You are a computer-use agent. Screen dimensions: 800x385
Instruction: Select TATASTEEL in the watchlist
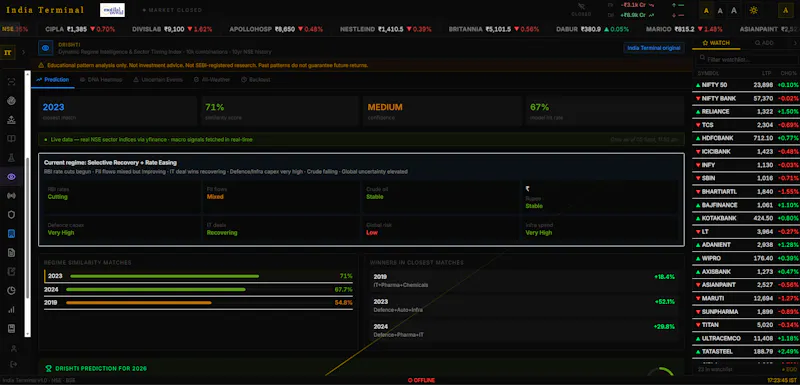746,351
